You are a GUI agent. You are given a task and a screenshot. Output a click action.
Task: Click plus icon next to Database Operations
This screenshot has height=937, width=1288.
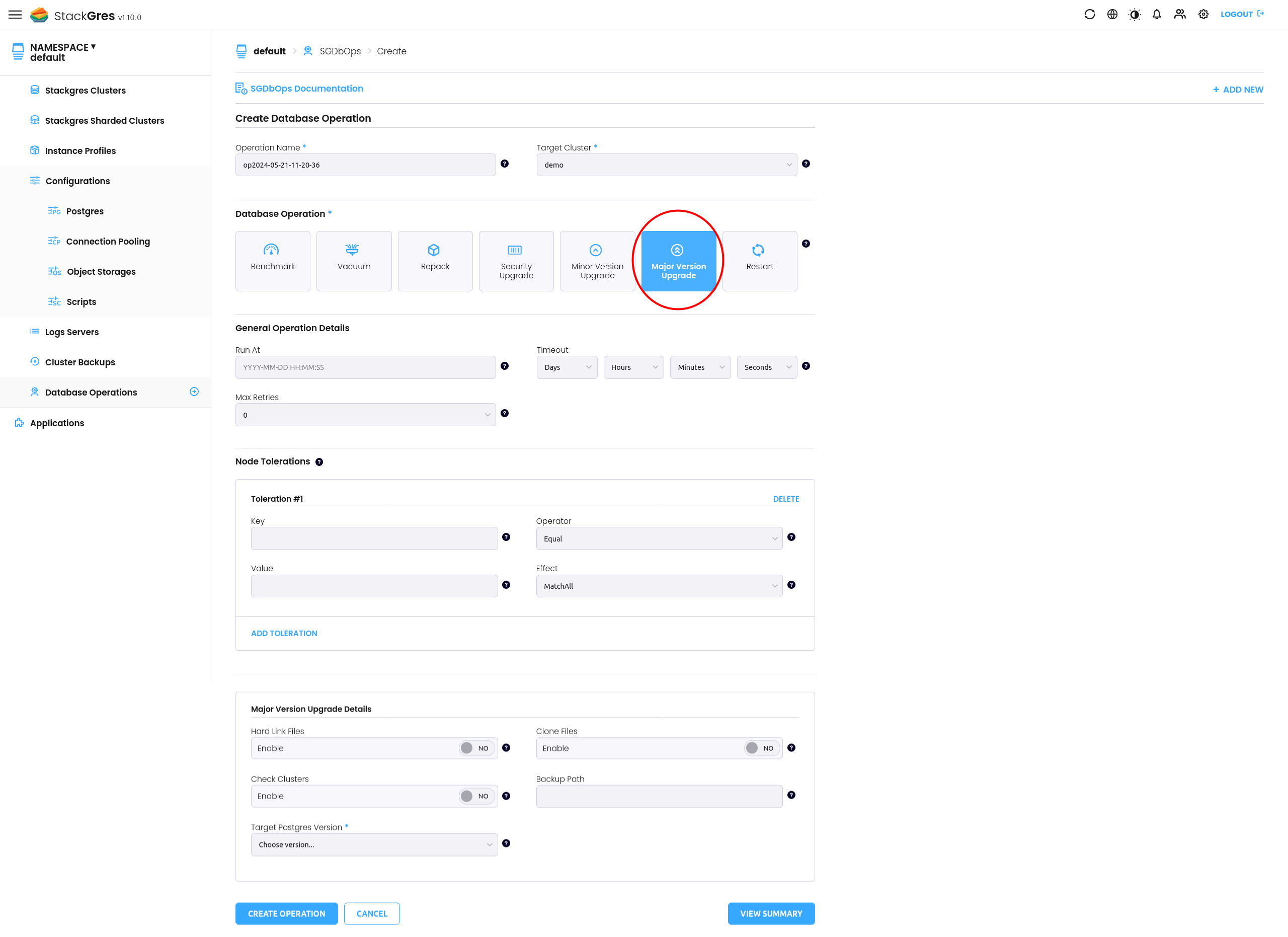(x=194, y=392)
